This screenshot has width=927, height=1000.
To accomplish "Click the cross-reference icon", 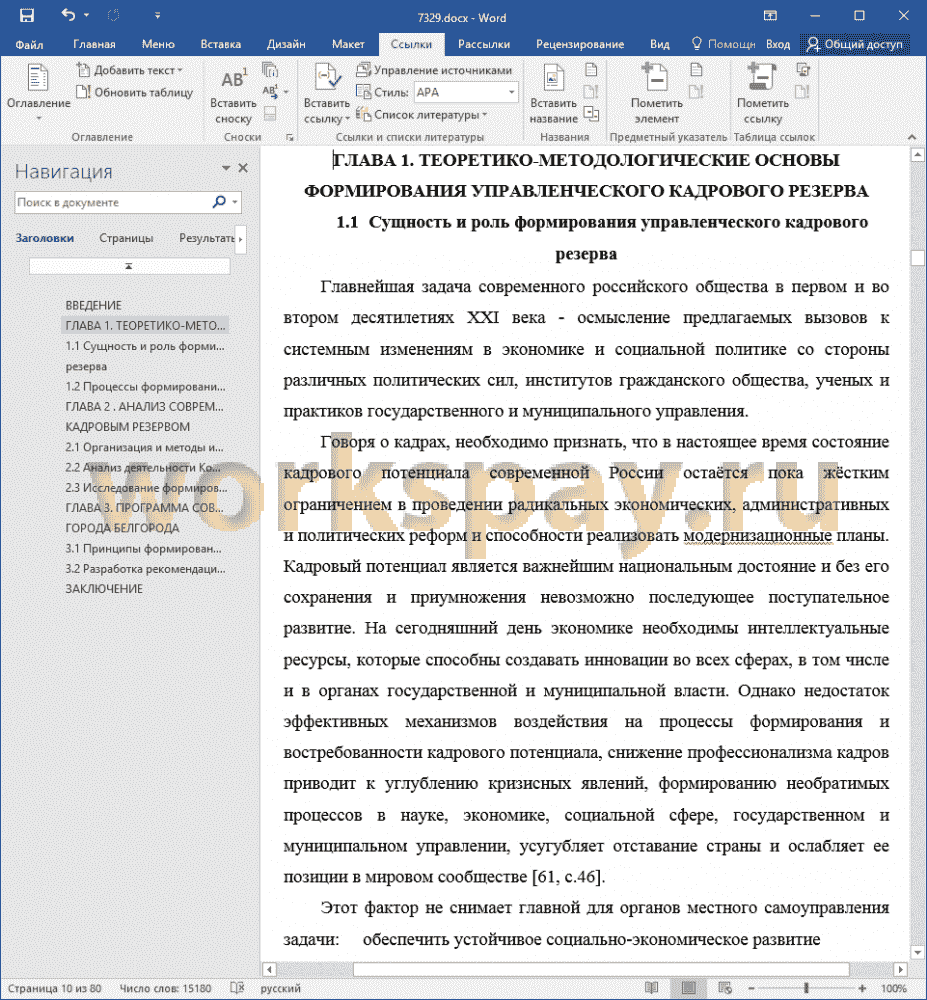I will (x=591, y=114).
